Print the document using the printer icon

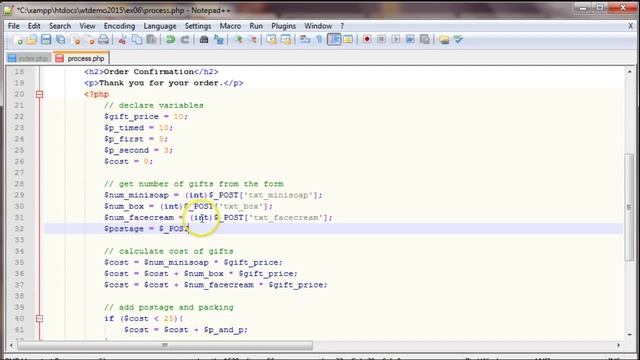click(x=104, y=40)
